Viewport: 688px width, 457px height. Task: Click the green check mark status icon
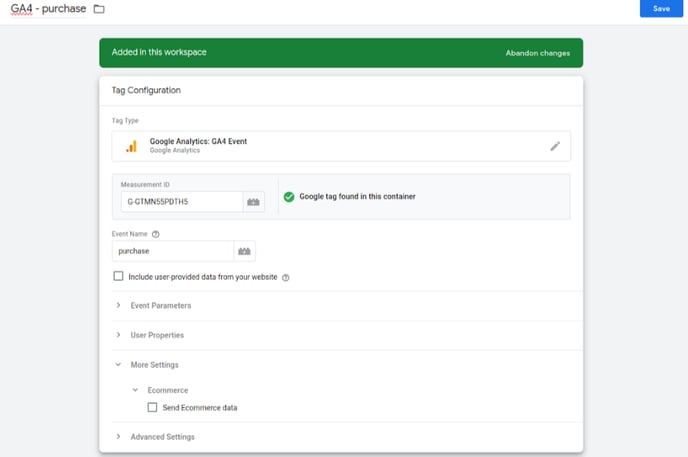click(289, 197)
